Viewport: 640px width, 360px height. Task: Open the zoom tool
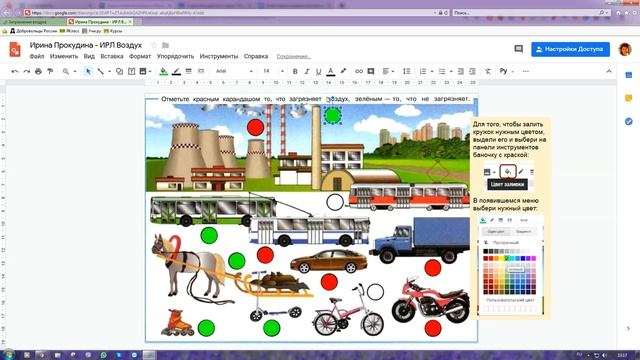(x=66, y=71)
